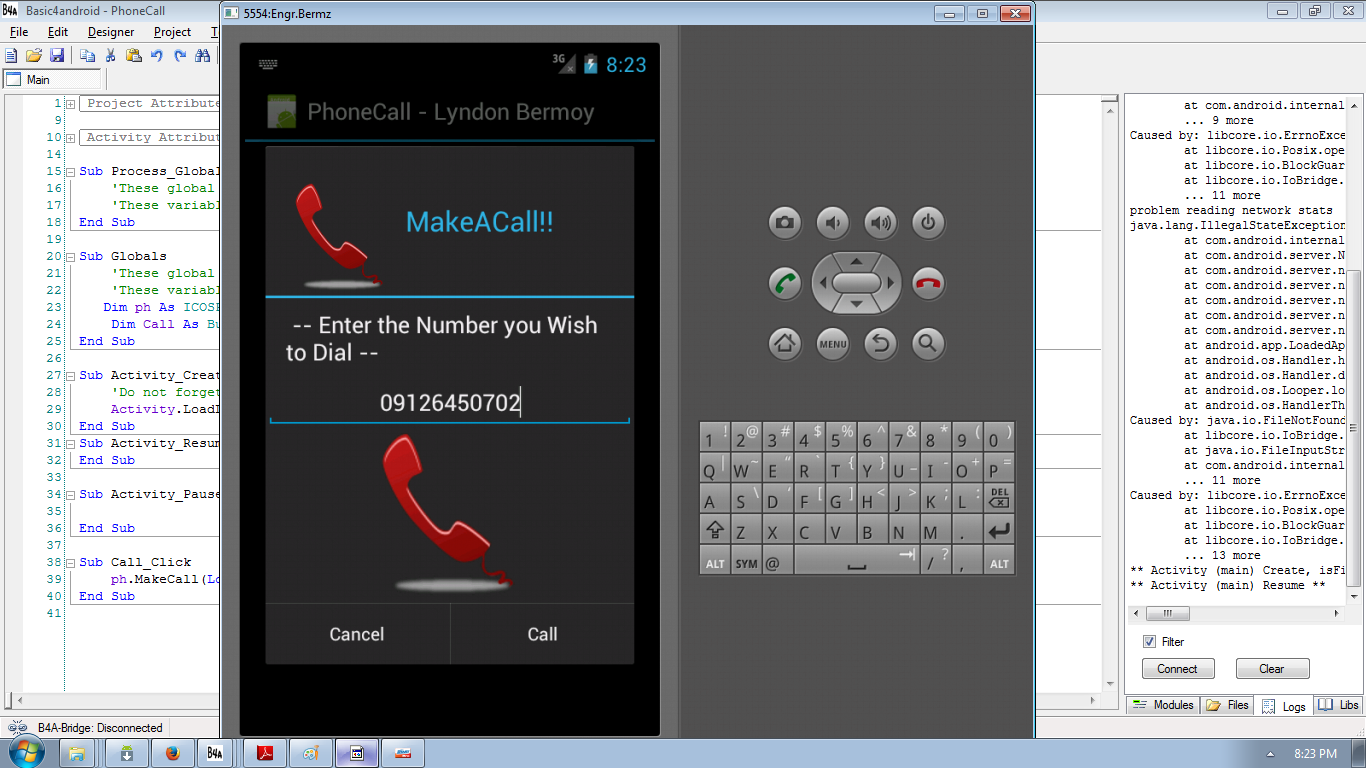The height and width of the screenshot is (768, 1366).
Task: Collapse the Sub Activity_Create block
Action: point(71,375)
